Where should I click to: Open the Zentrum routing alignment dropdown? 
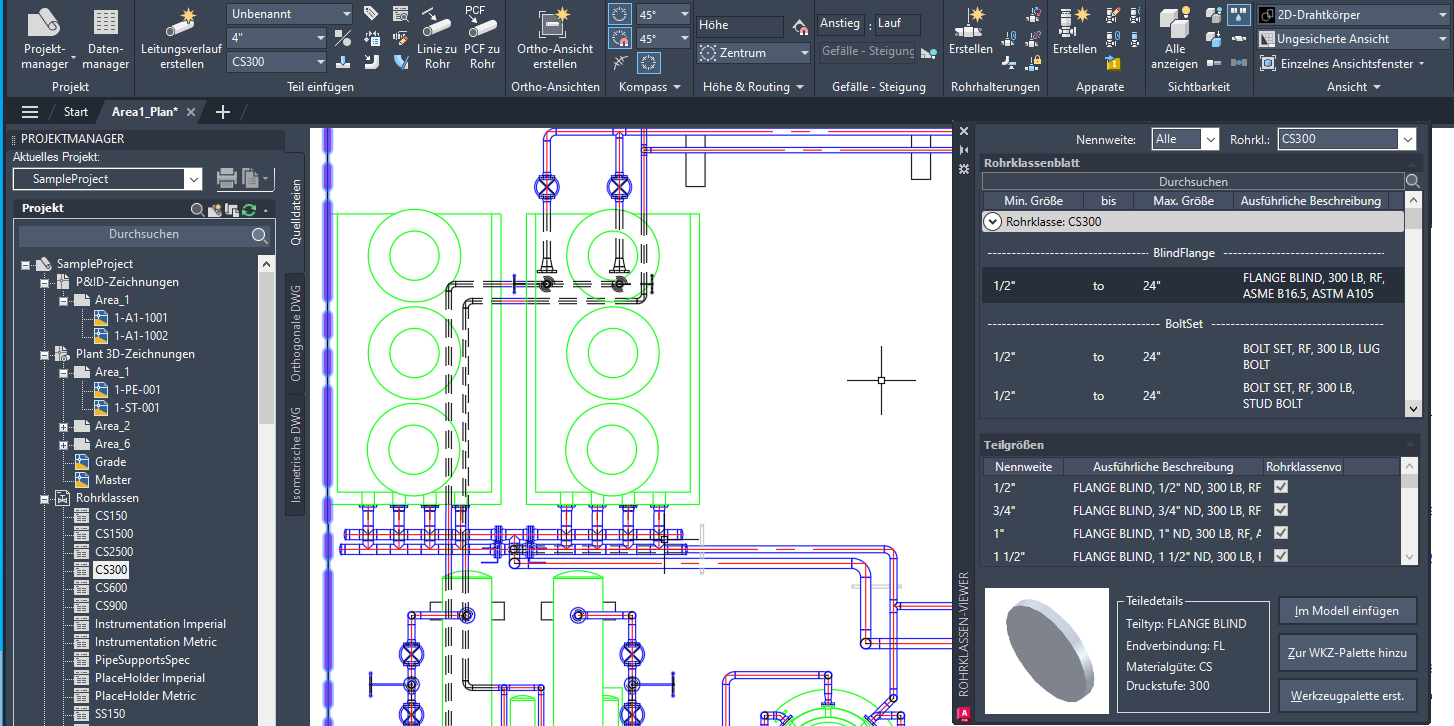[x=754, y=53]
